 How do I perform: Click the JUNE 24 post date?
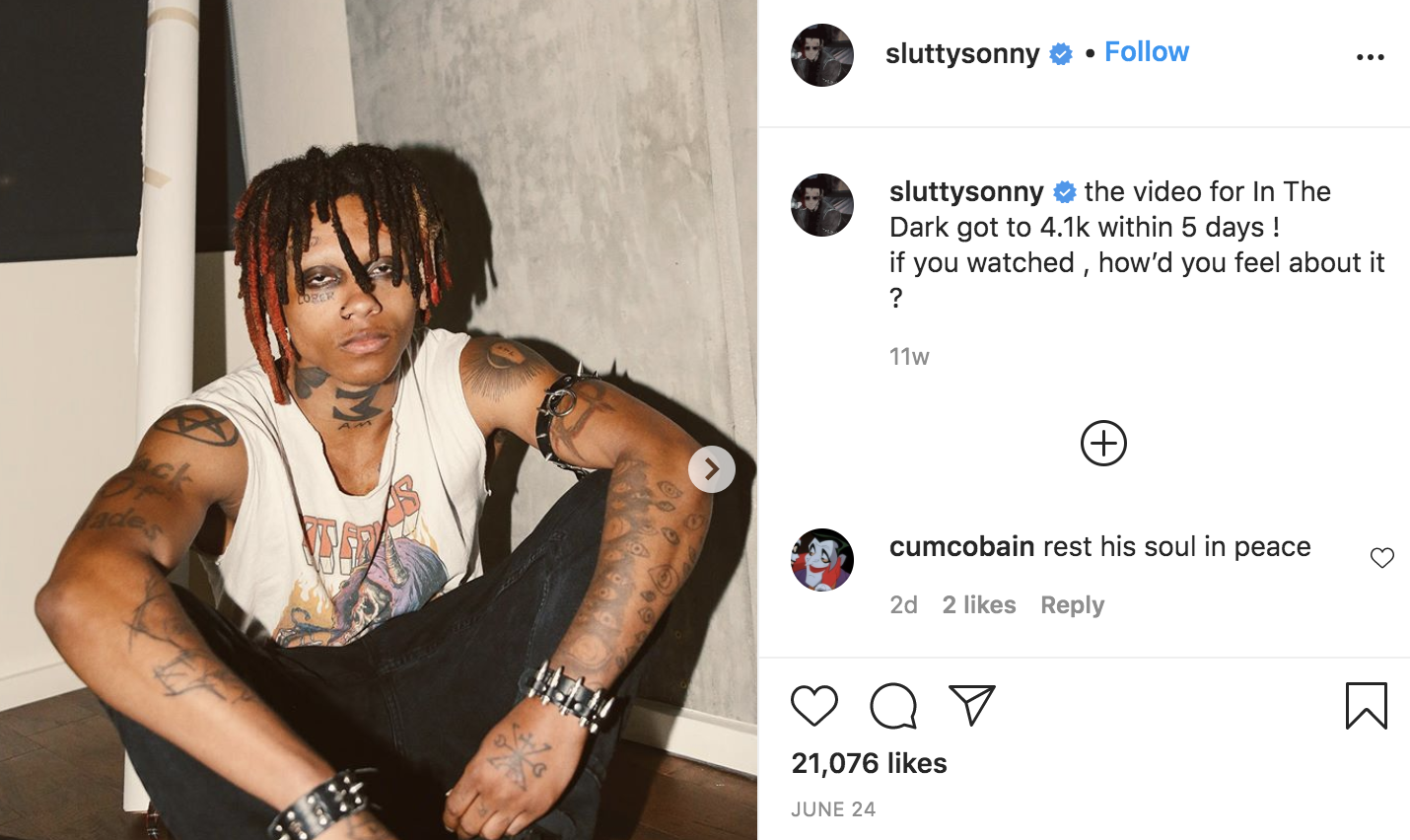pyautogui.click(x=833, y=809)
